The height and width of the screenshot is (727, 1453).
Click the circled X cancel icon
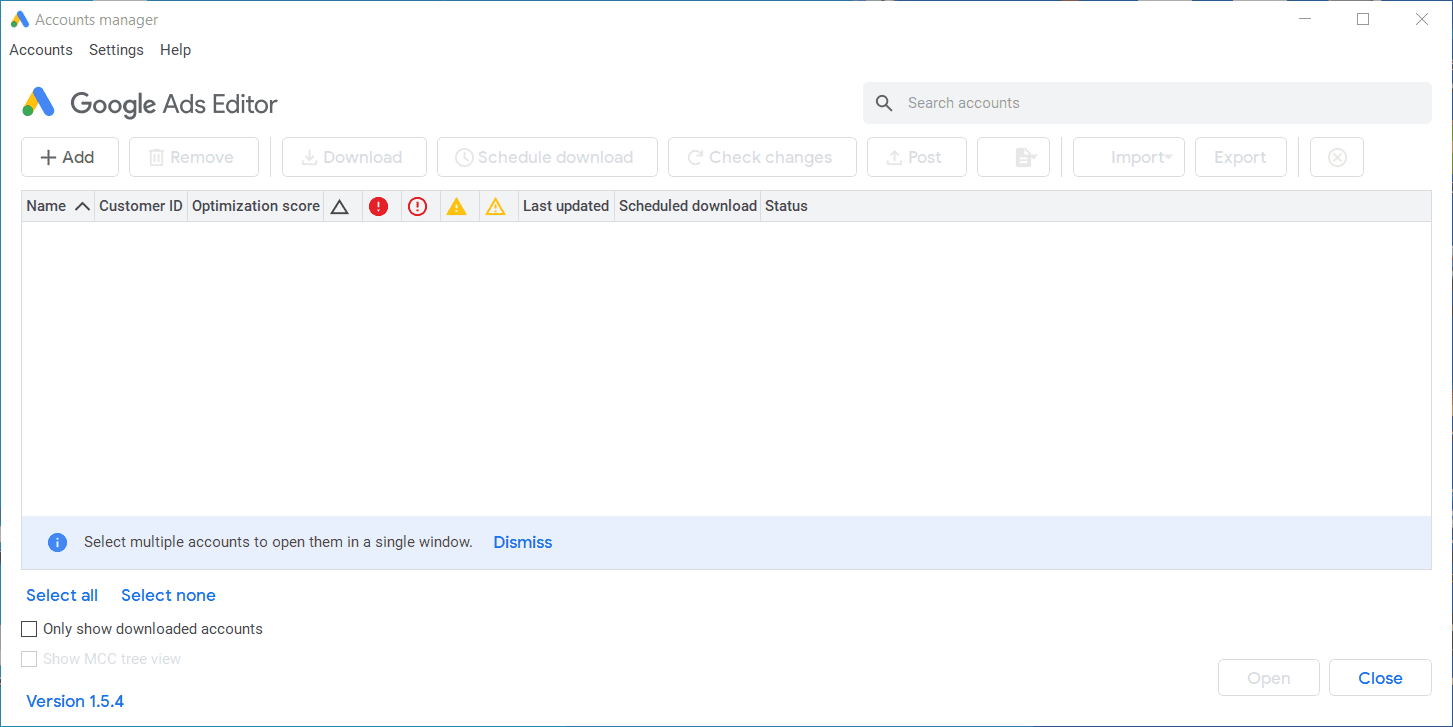1337,157
